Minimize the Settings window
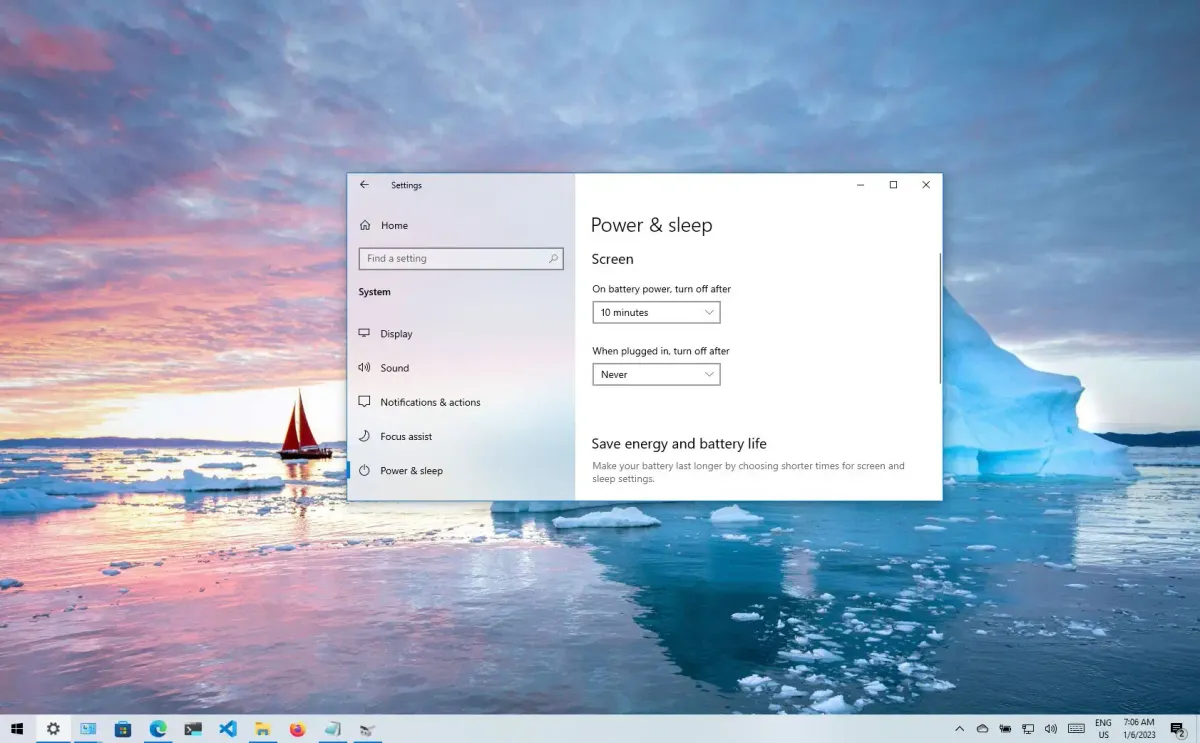The height and width of the screenshot is (743, 1200). pyautogui.click(x=861, y=185)
